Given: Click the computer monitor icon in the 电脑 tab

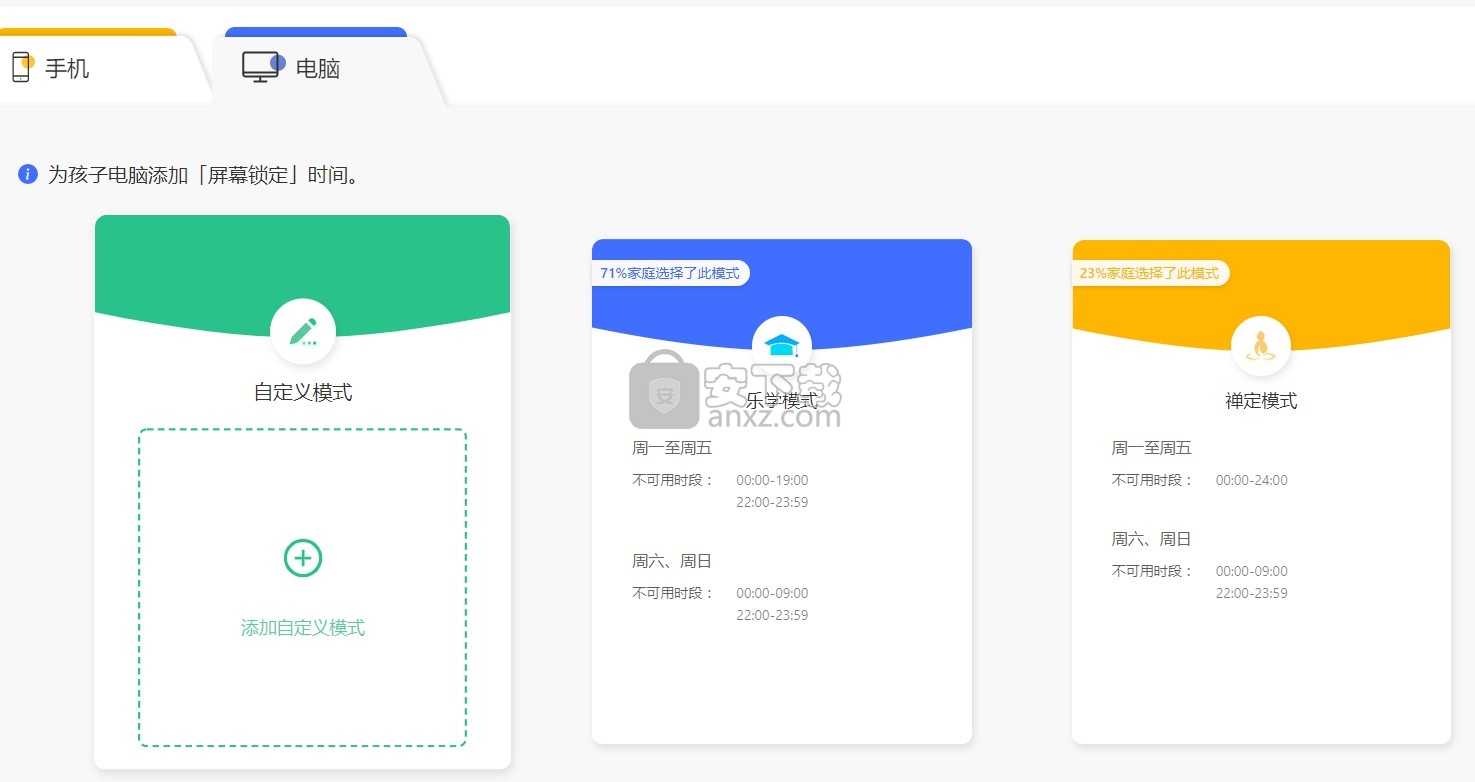Looking at the screenshot, I should pos(264,66).
